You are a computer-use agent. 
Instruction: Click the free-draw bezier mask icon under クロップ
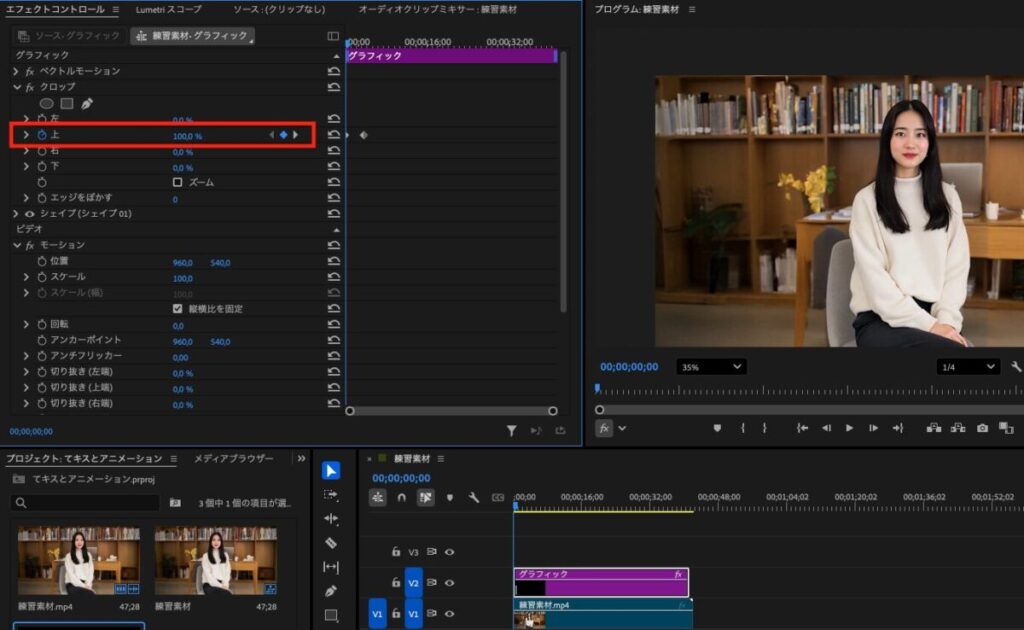[87, 103]
